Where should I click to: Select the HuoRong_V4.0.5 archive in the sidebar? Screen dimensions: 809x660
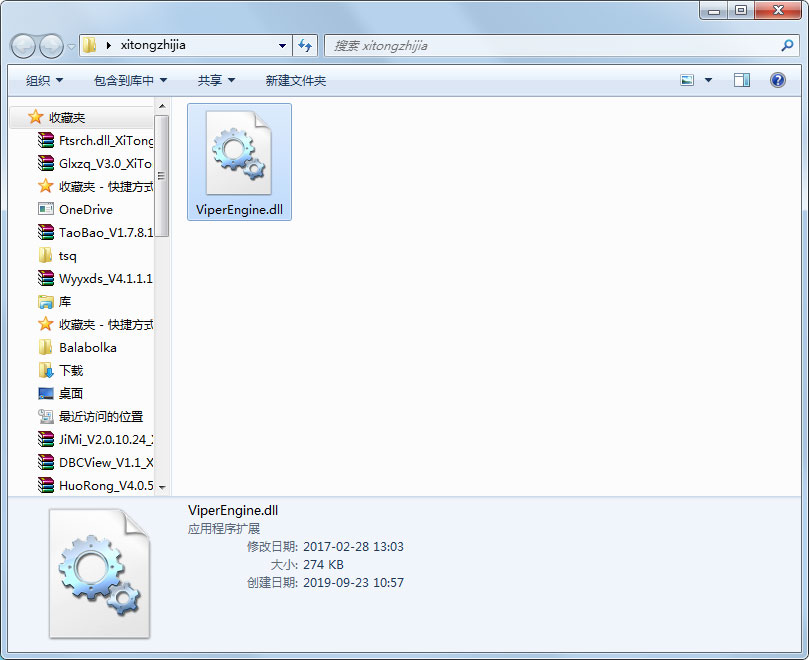pyautogui.click(x=95, y=485)
